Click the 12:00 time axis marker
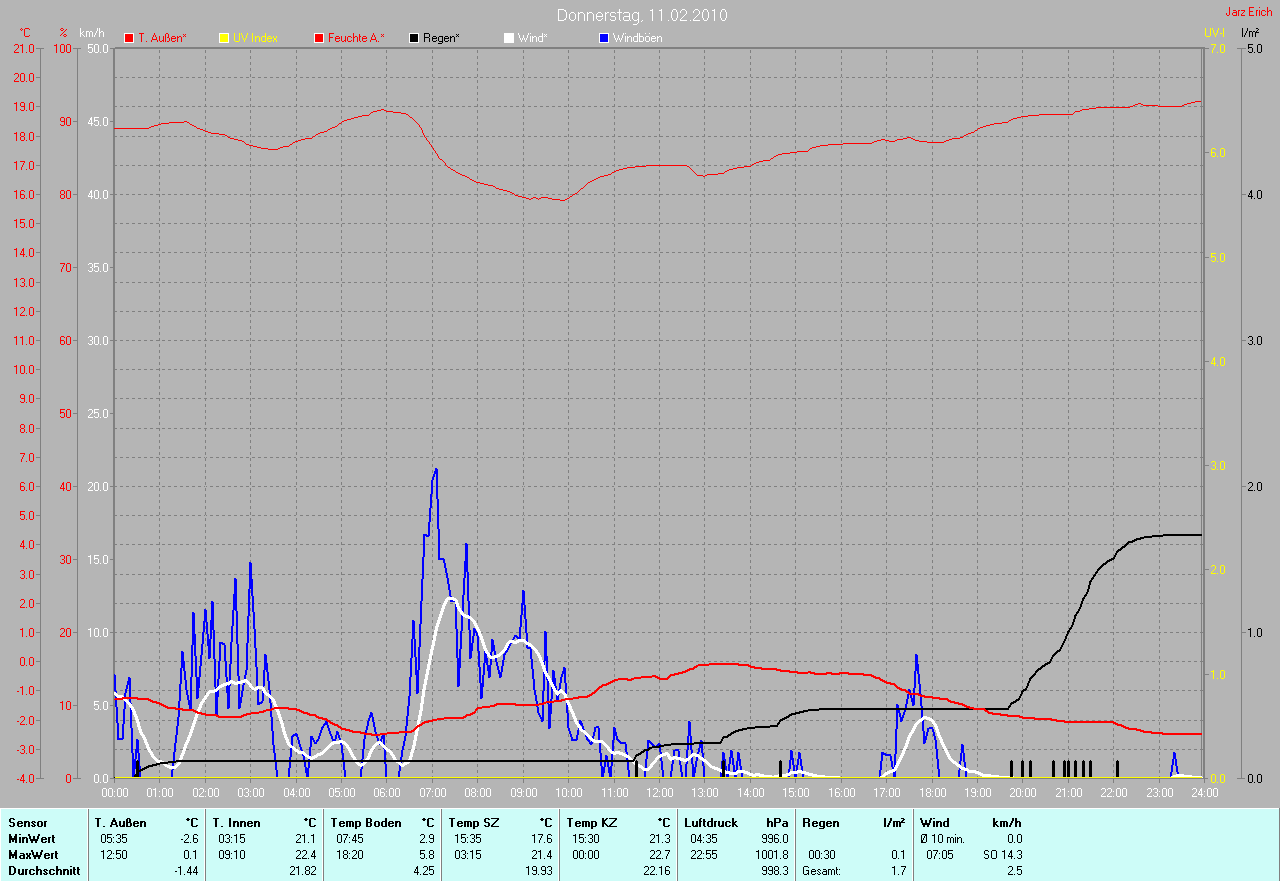This screenshot has height=881, width=1280. (659, 793)
